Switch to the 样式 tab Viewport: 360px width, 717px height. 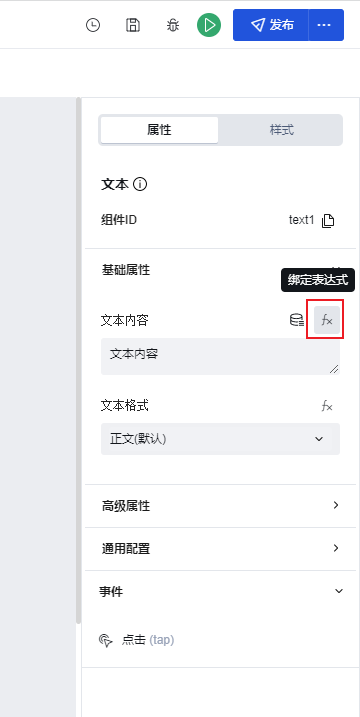[x=281, y=130]
